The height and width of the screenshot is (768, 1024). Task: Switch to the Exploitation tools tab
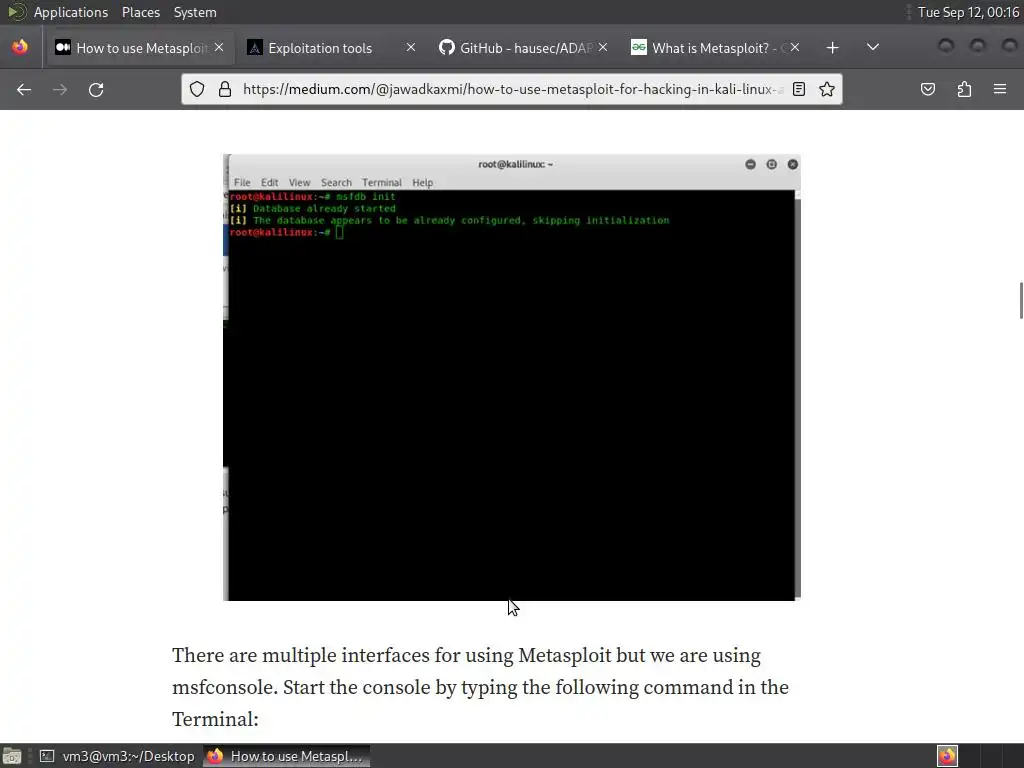332,48
